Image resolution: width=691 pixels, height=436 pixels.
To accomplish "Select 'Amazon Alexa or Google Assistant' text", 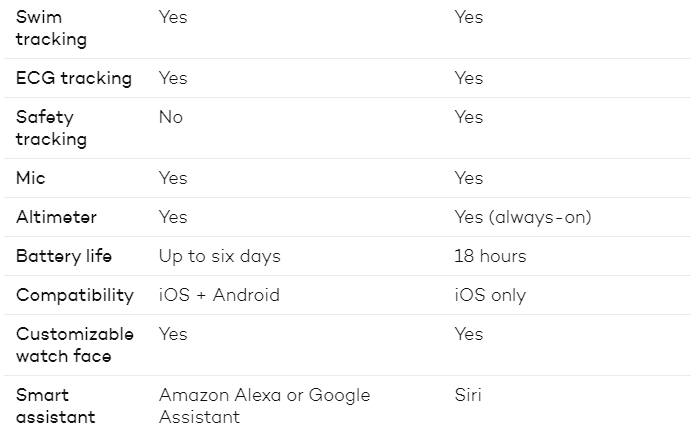I will click(x=264, y=405).
